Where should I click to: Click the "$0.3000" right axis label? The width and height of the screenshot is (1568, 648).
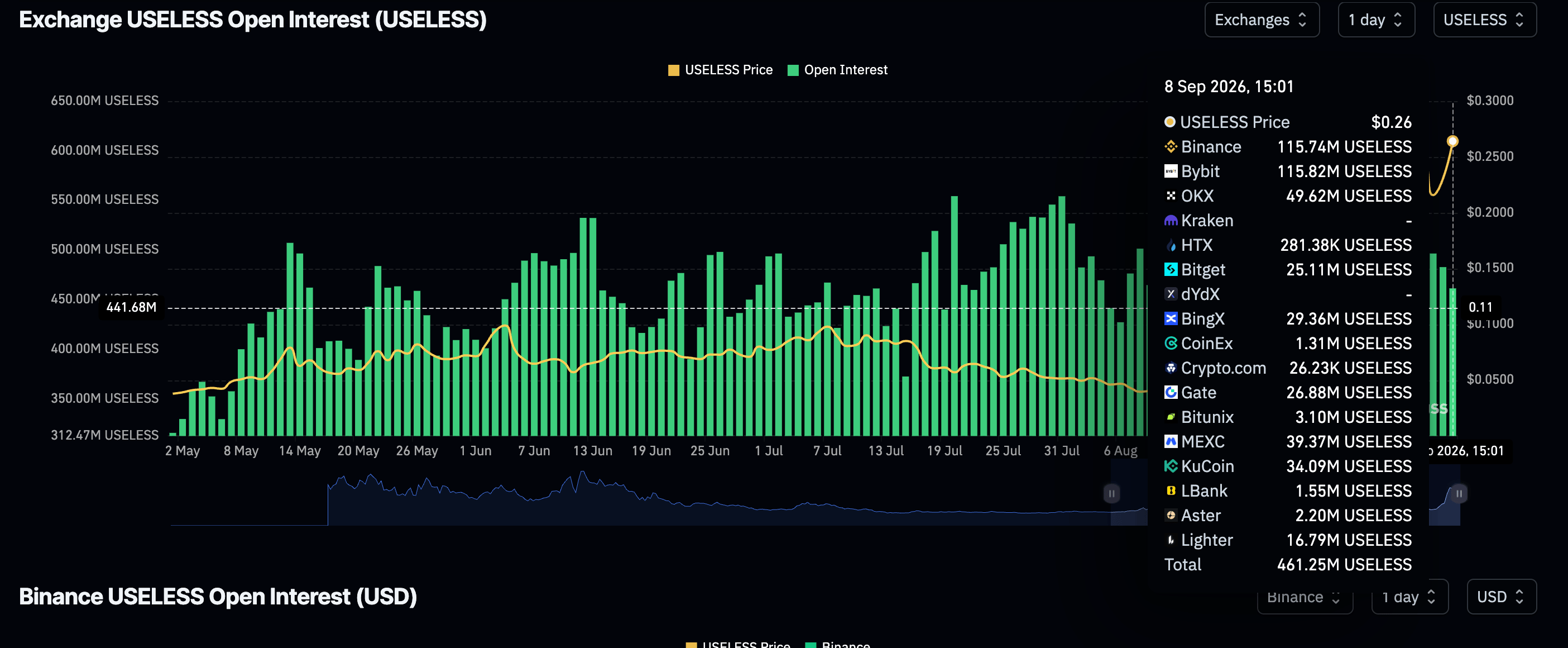[1489, 101]
